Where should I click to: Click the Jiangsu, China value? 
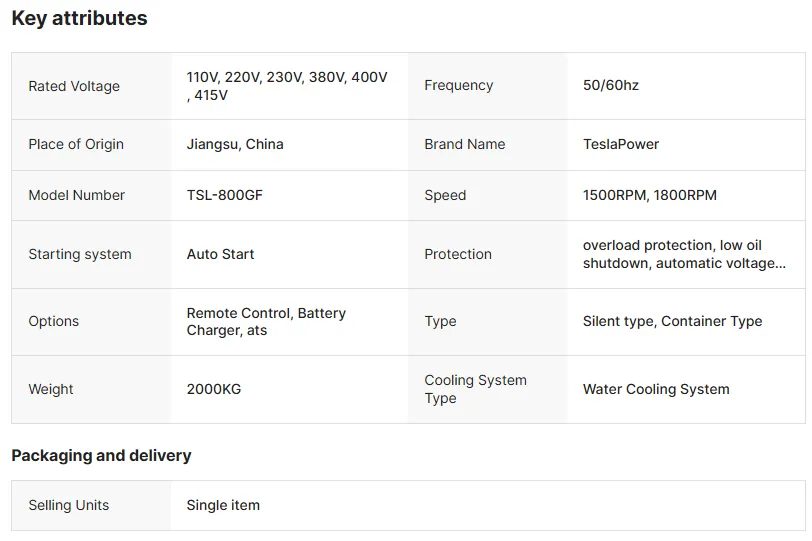coord(235,144)
